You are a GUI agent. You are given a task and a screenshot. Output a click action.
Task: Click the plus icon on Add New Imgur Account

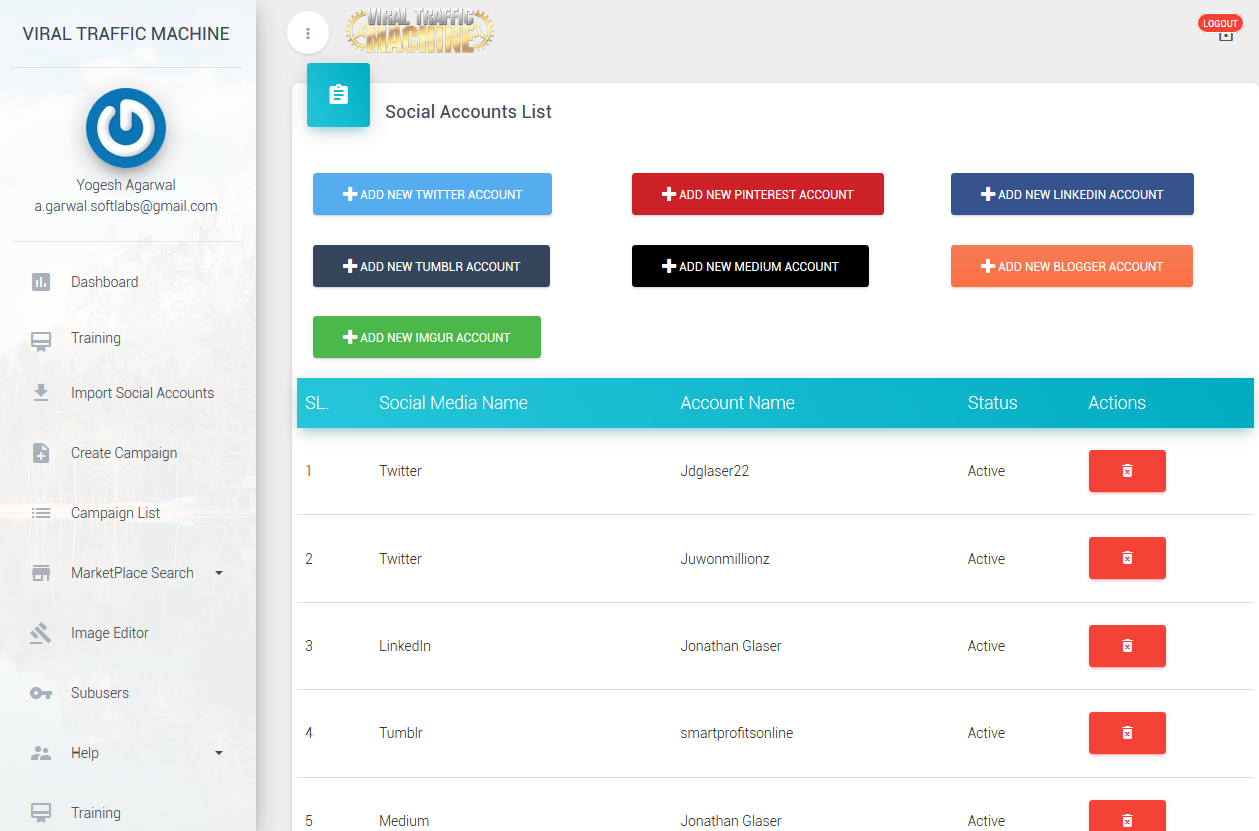350,337
